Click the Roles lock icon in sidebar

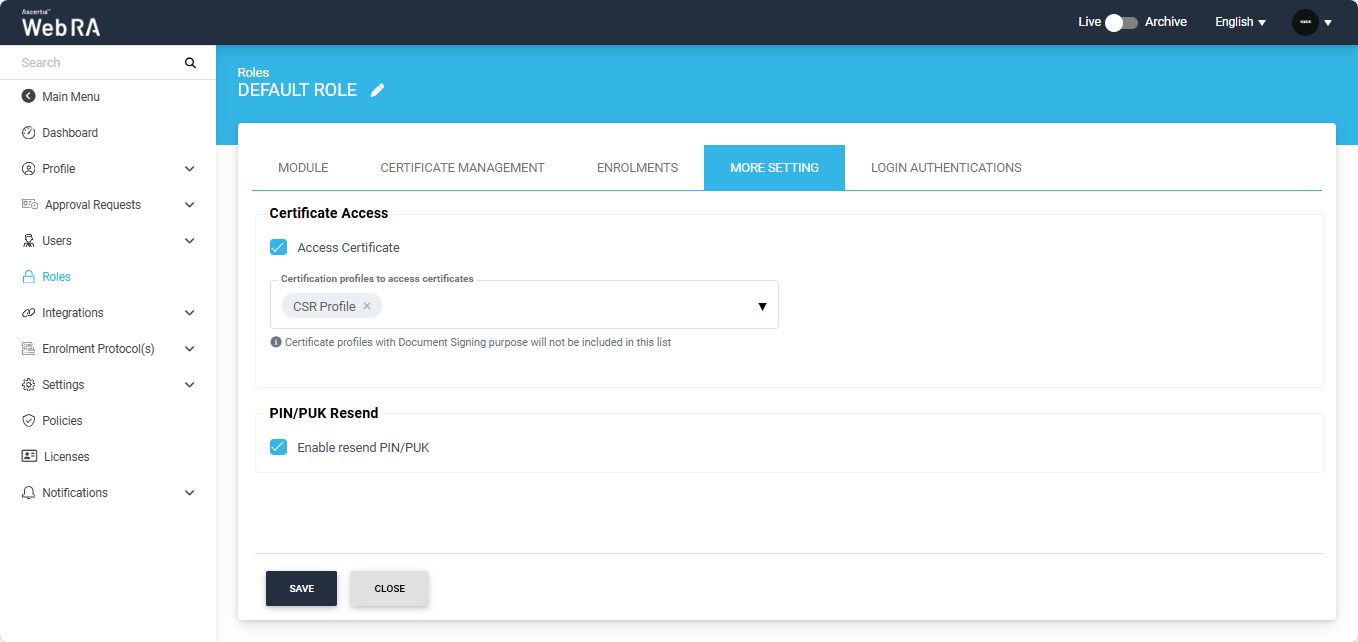tap(28, 277)
